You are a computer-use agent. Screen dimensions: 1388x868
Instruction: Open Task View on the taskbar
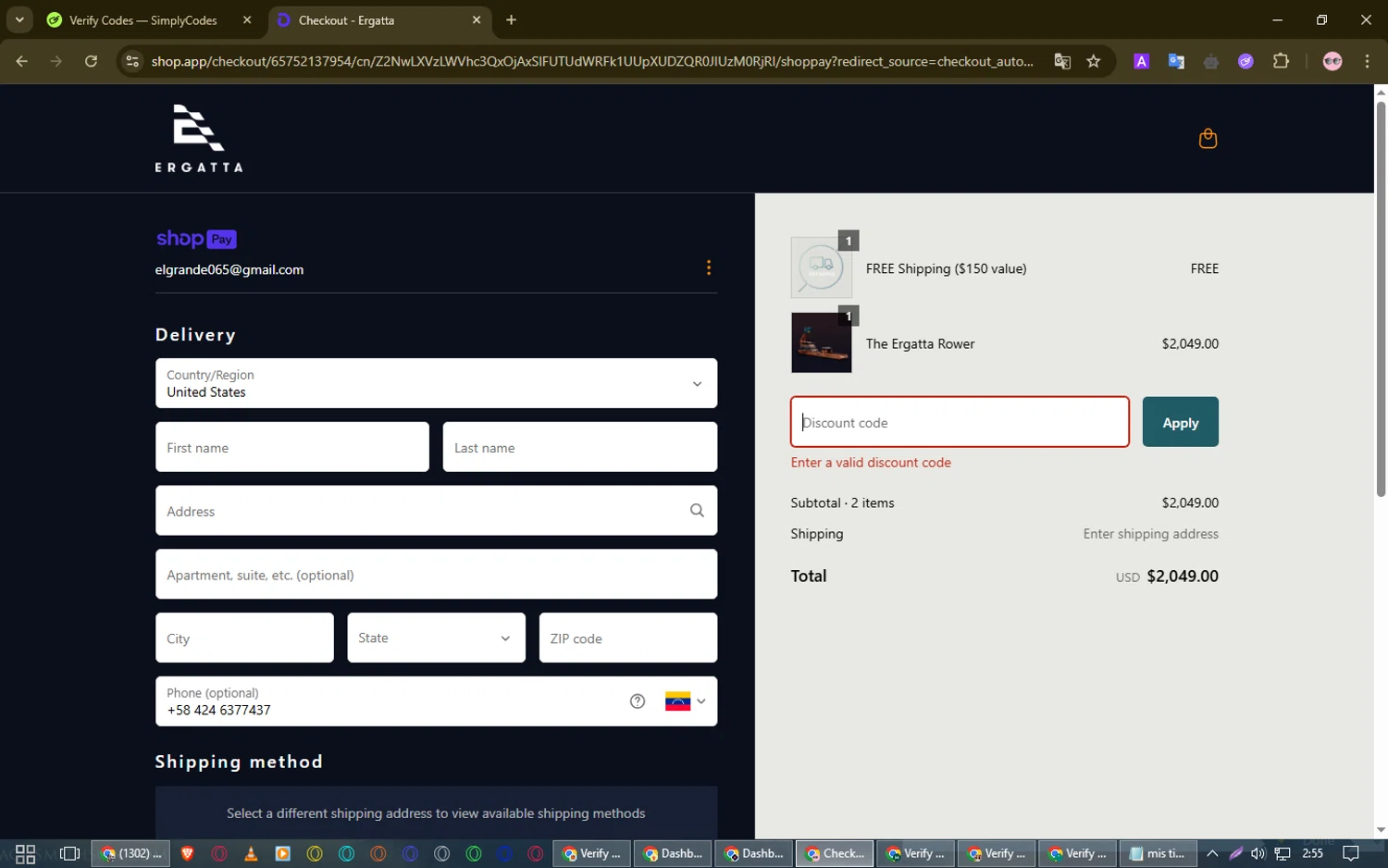(69, 853)
